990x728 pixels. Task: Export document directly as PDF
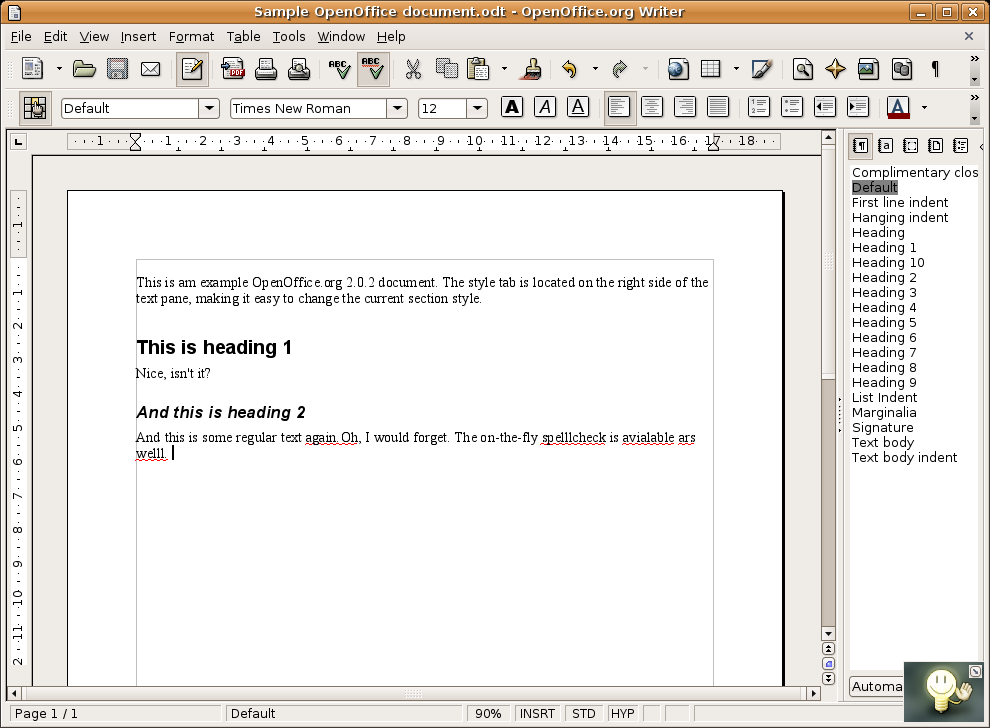[x=233, y=69]
